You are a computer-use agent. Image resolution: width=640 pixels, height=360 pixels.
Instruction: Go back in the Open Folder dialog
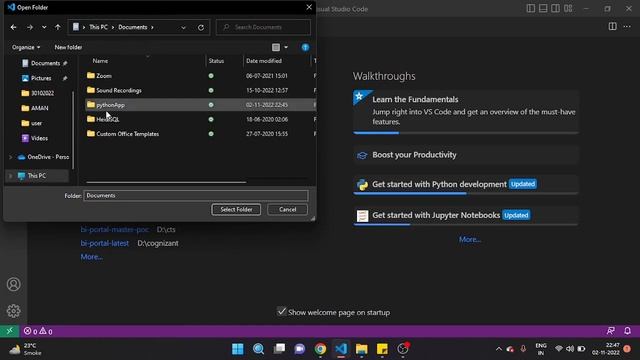pos(13,27)
